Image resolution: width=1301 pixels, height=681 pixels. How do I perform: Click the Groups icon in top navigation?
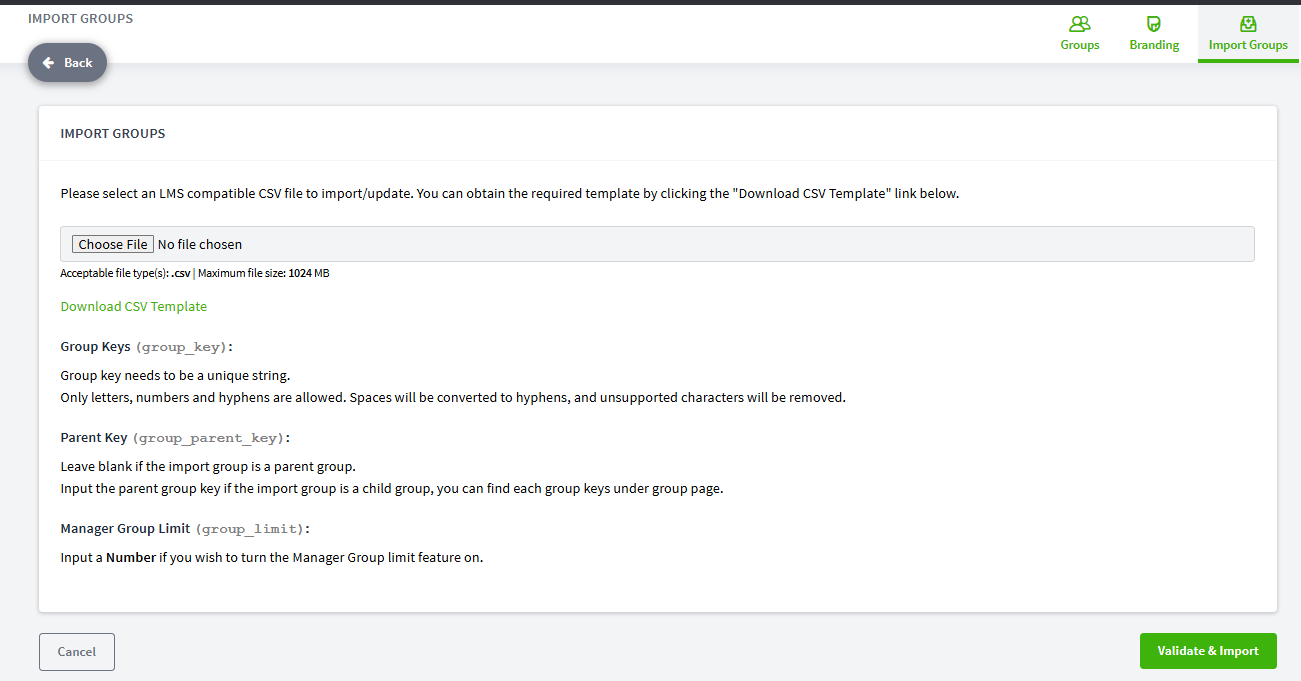pyautogui.click(x=1080, y=24)
